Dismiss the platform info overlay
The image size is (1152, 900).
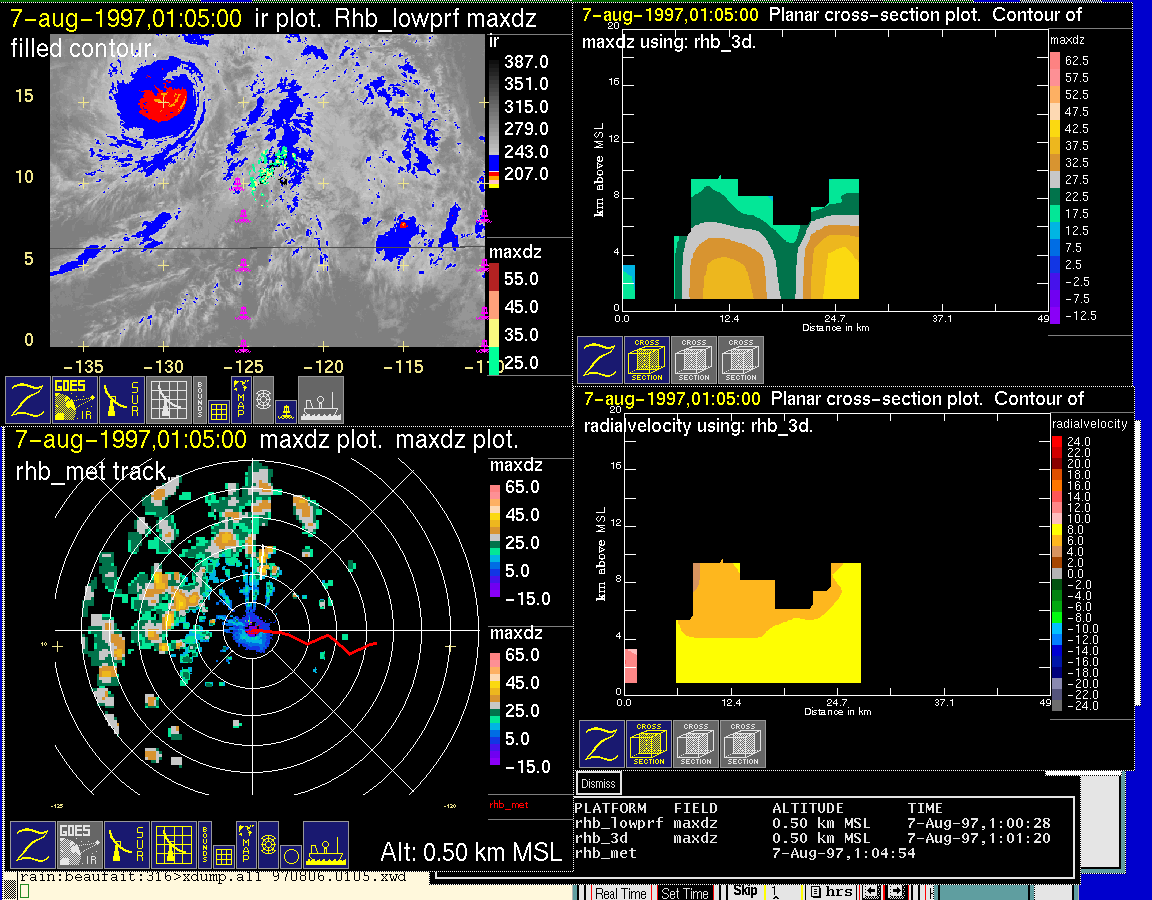(599, 784)
